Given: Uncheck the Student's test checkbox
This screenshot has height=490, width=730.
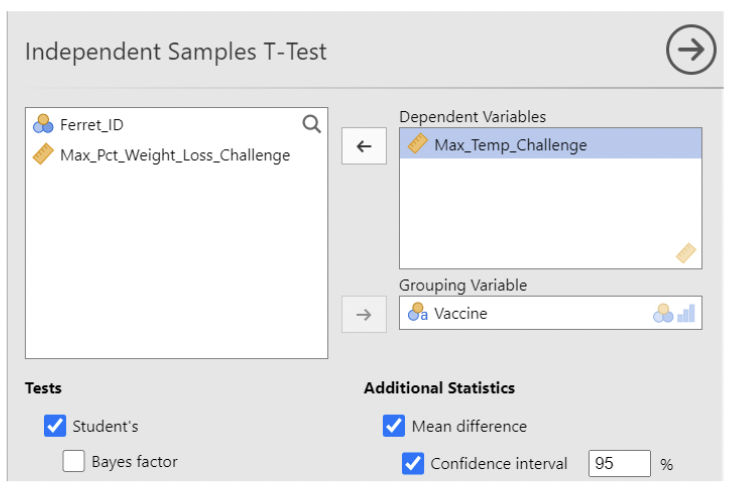Looking at the screenshot, I should [x=55, y=426].
